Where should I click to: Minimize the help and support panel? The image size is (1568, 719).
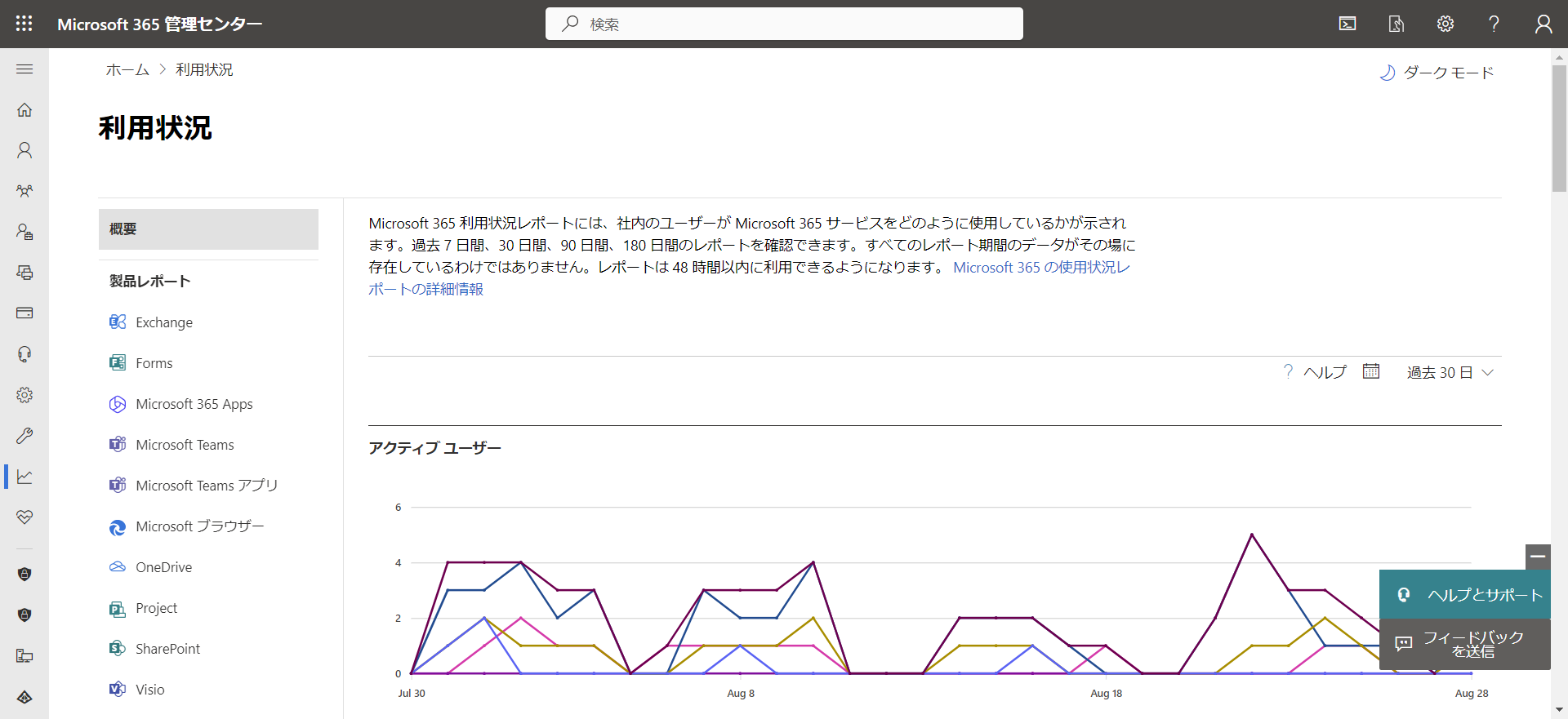[x=1538, y=557]
